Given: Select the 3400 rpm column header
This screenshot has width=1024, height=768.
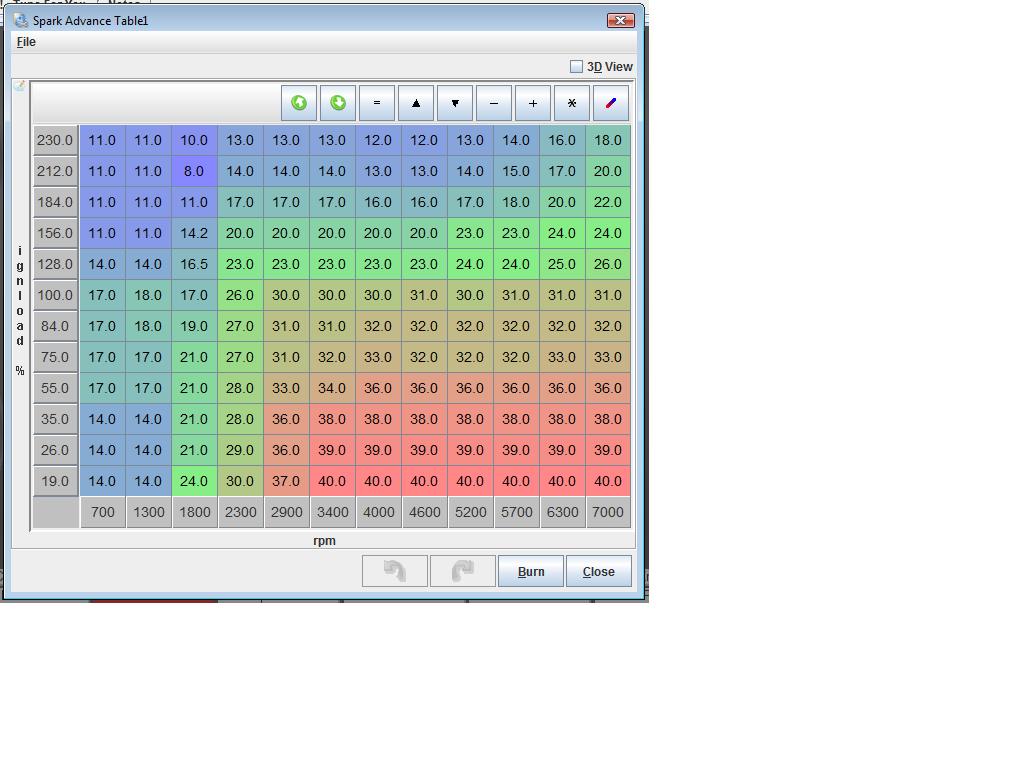Looking at the screenshot, I should (332, 513).
